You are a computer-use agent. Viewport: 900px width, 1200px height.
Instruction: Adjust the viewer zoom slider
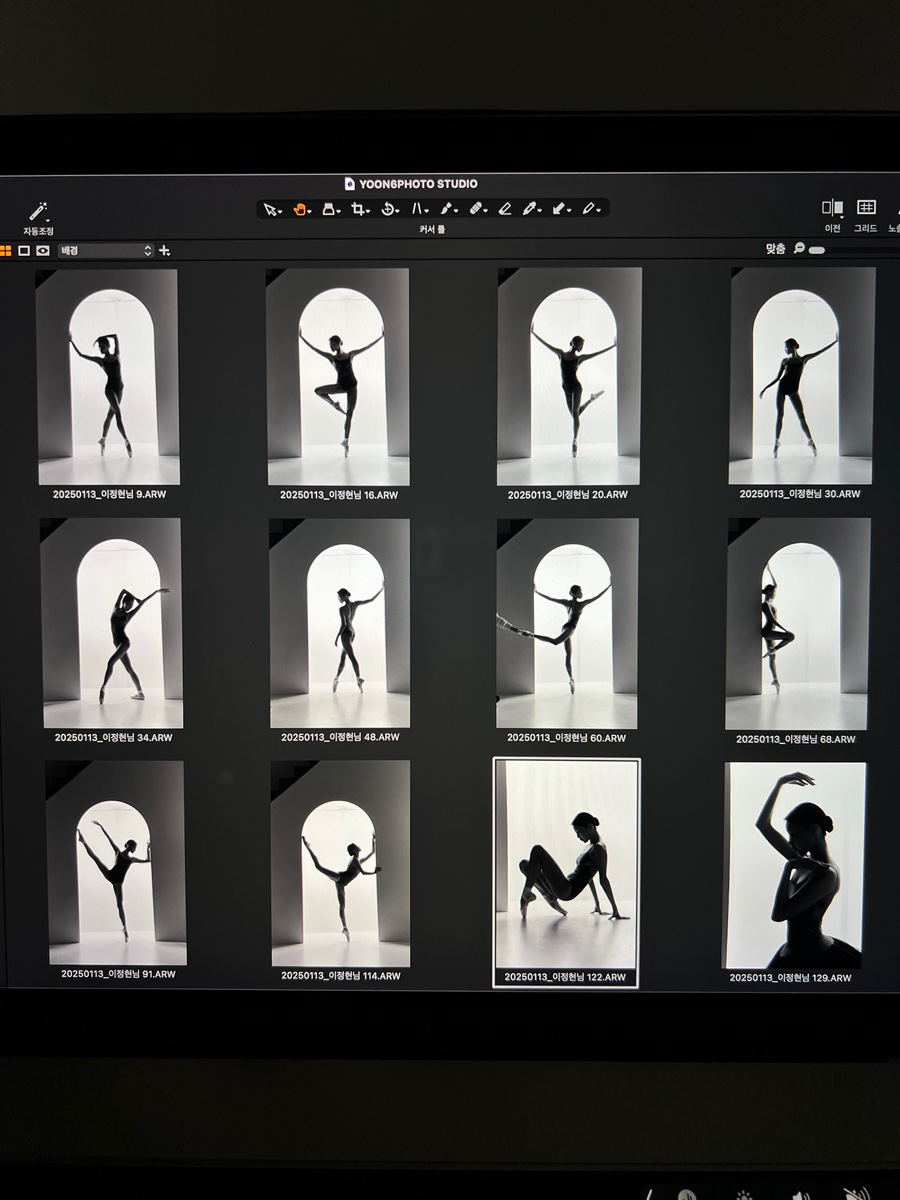click(816, 249)
